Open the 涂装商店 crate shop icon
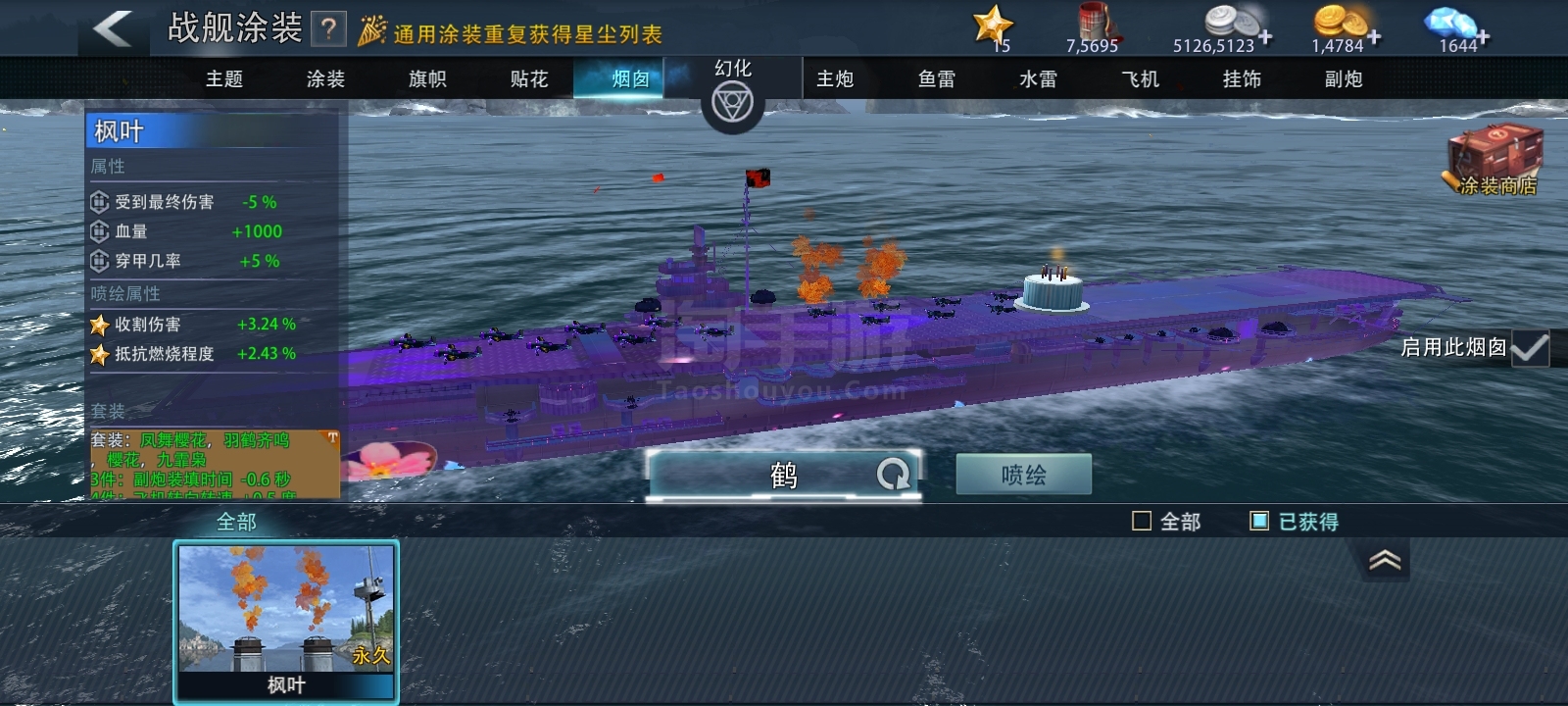This screenshot has height=706, width=1568. [1495, 159]
